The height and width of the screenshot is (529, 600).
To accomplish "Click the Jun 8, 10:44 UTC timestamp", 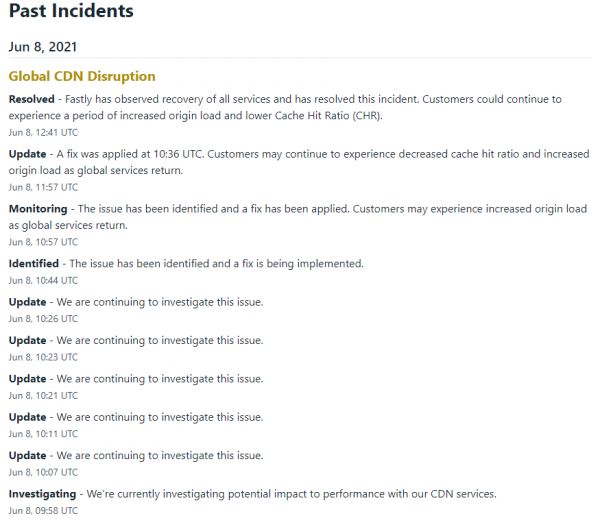I will click(43, 281).
